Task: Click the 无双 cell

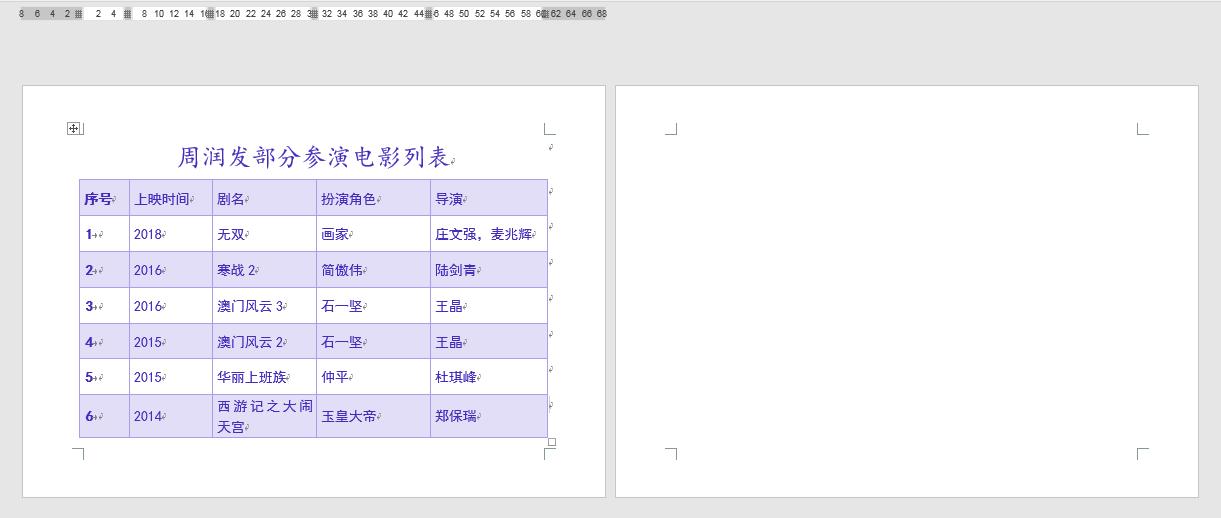Action: click(264, 234)
